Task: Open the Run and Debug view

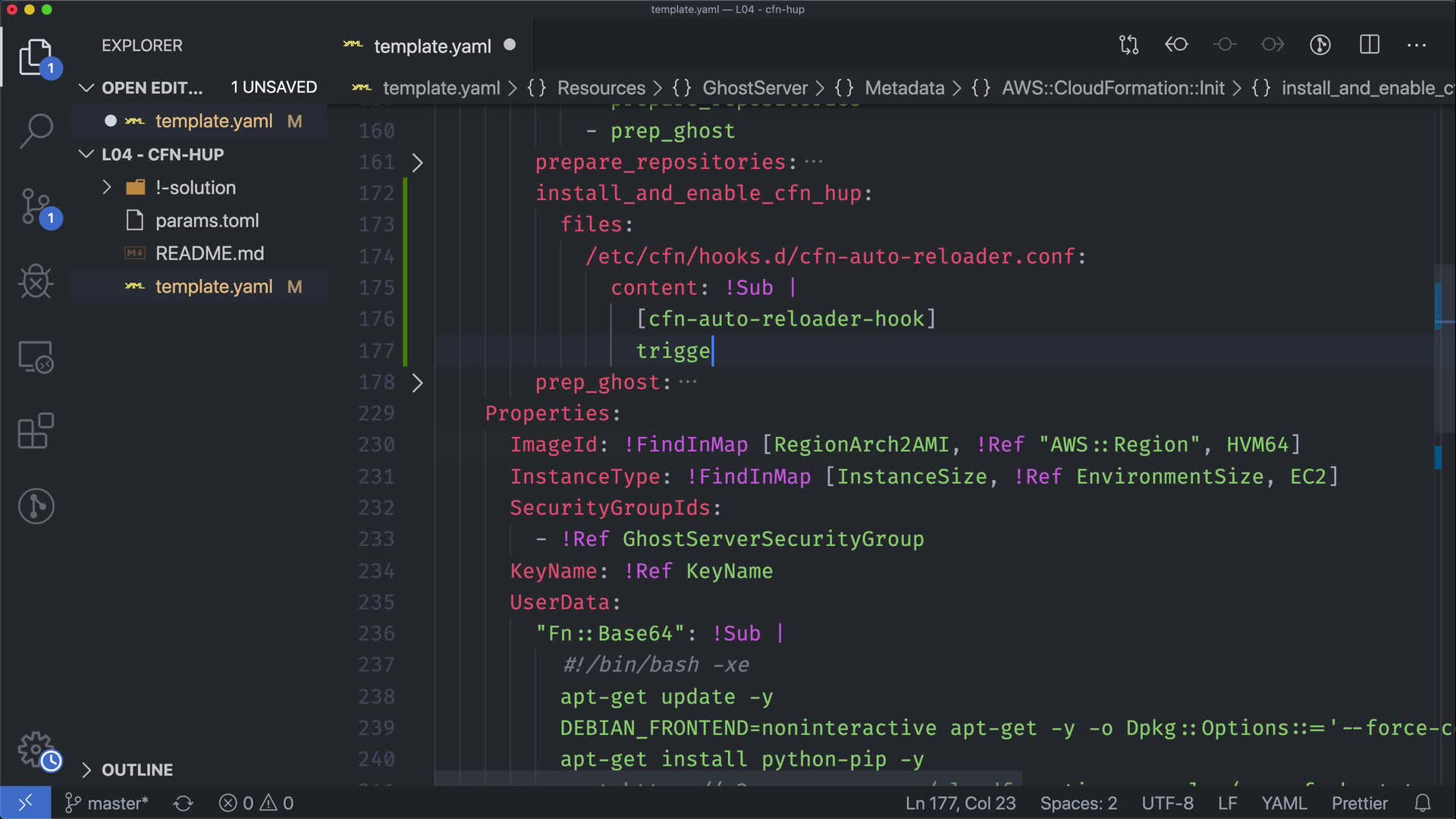Action: tap(36, 282)
